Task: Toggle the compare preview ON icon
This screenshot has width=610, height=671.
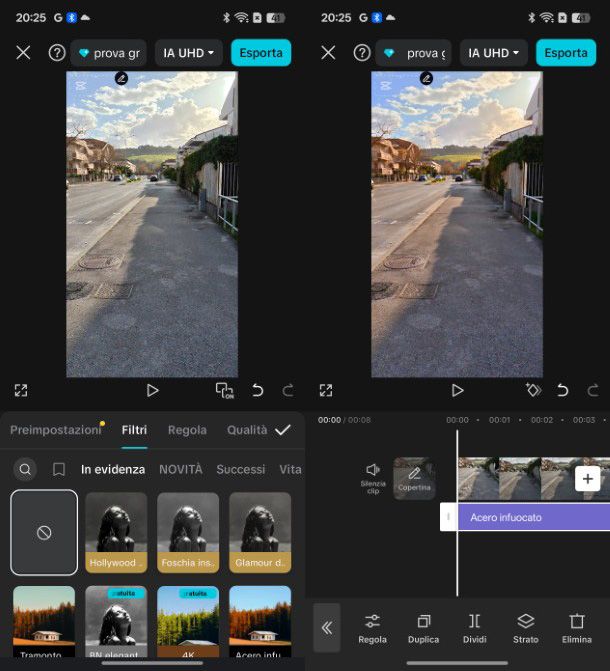Action: 224,390
